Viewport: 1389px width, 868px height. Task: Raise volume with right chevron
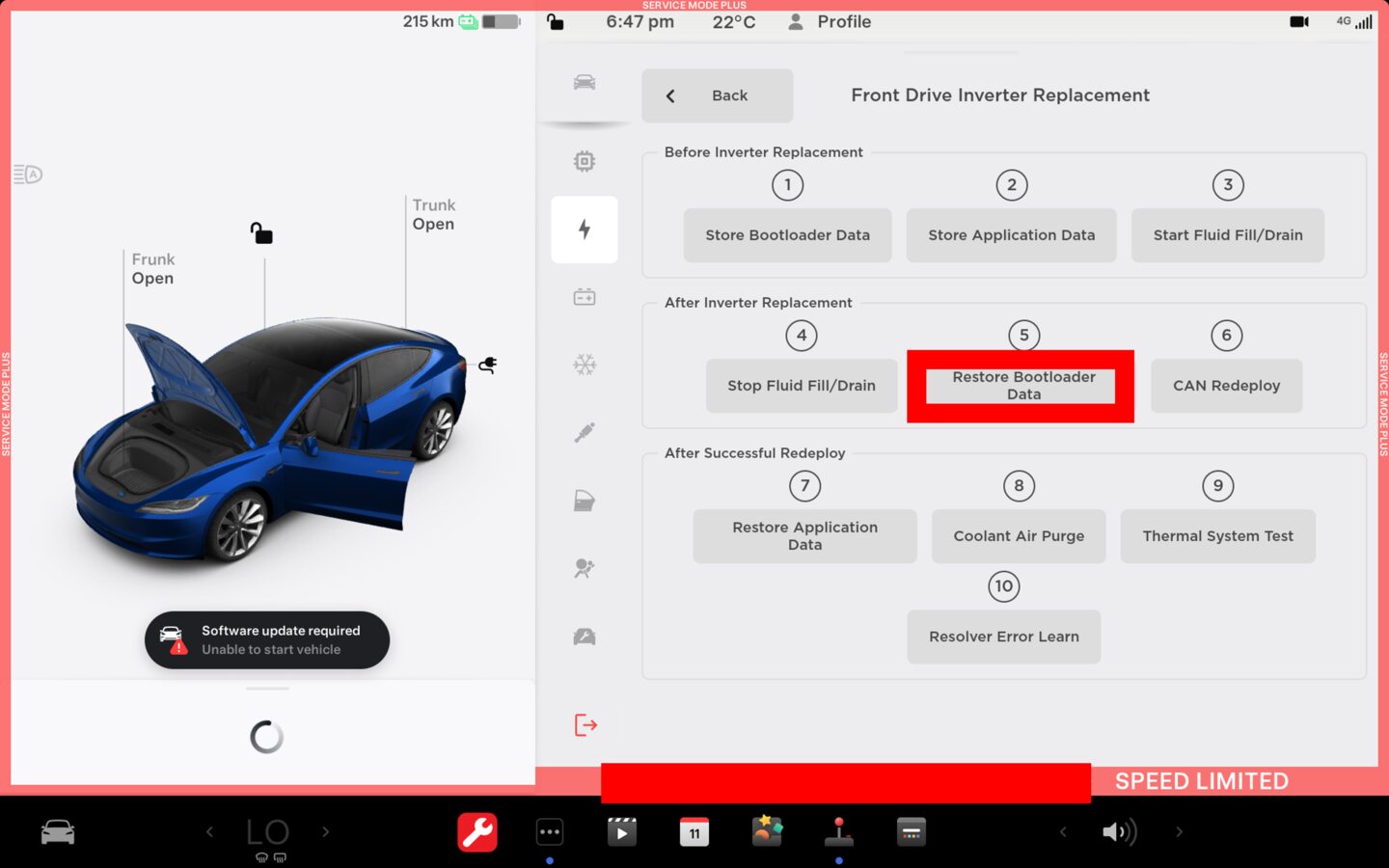pos(1179,831)
